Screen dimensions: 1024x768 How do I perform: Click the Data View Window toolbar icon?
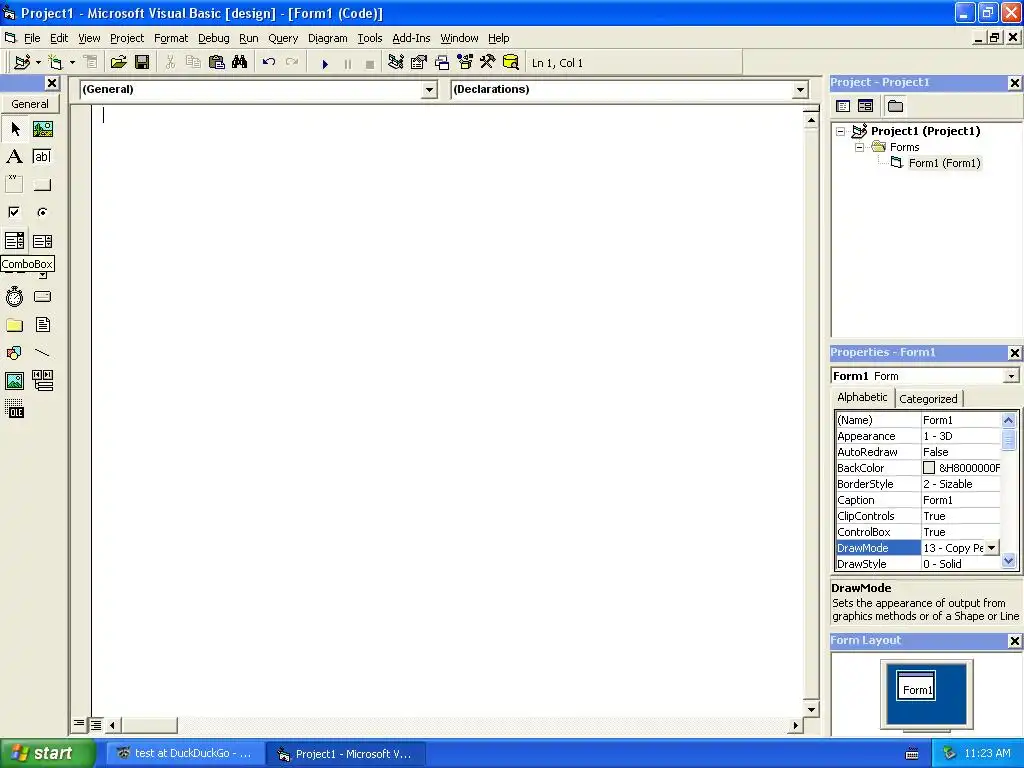click(x=511, y=63)
